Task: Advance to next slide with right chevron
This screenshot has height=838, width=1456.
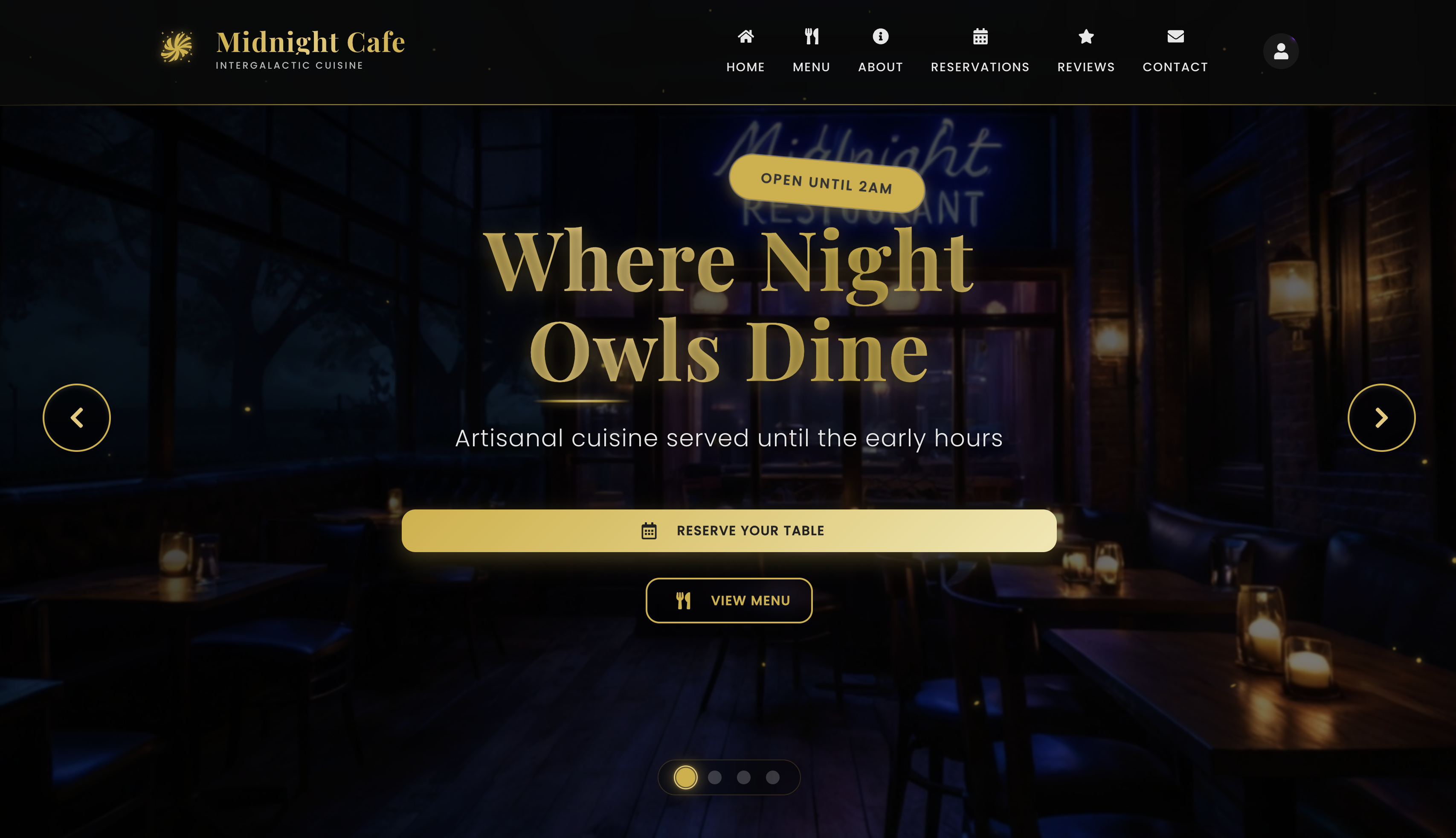Action: pos(1381,418)
